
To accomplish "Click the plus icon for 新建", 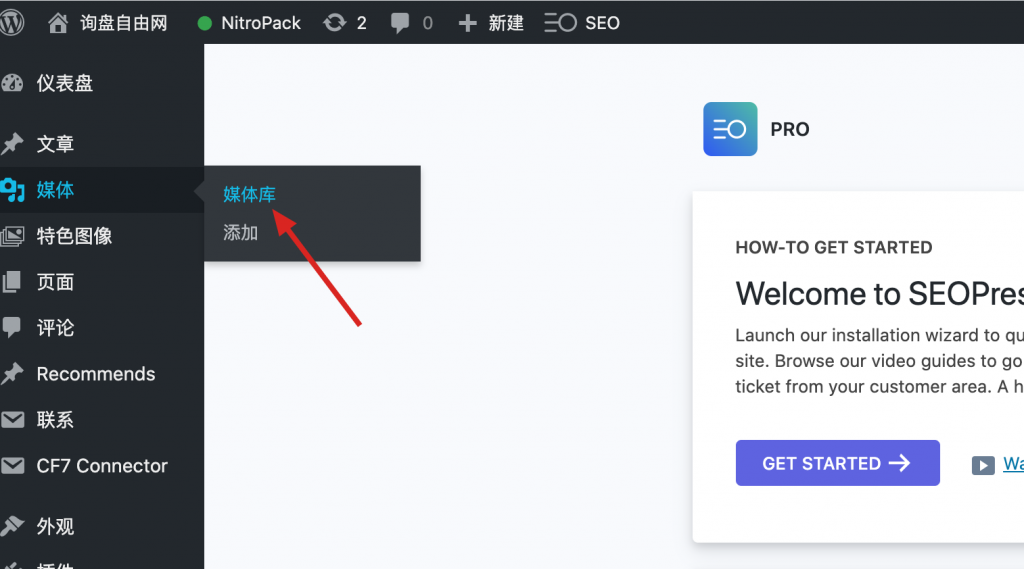I will tap(467, 22).
